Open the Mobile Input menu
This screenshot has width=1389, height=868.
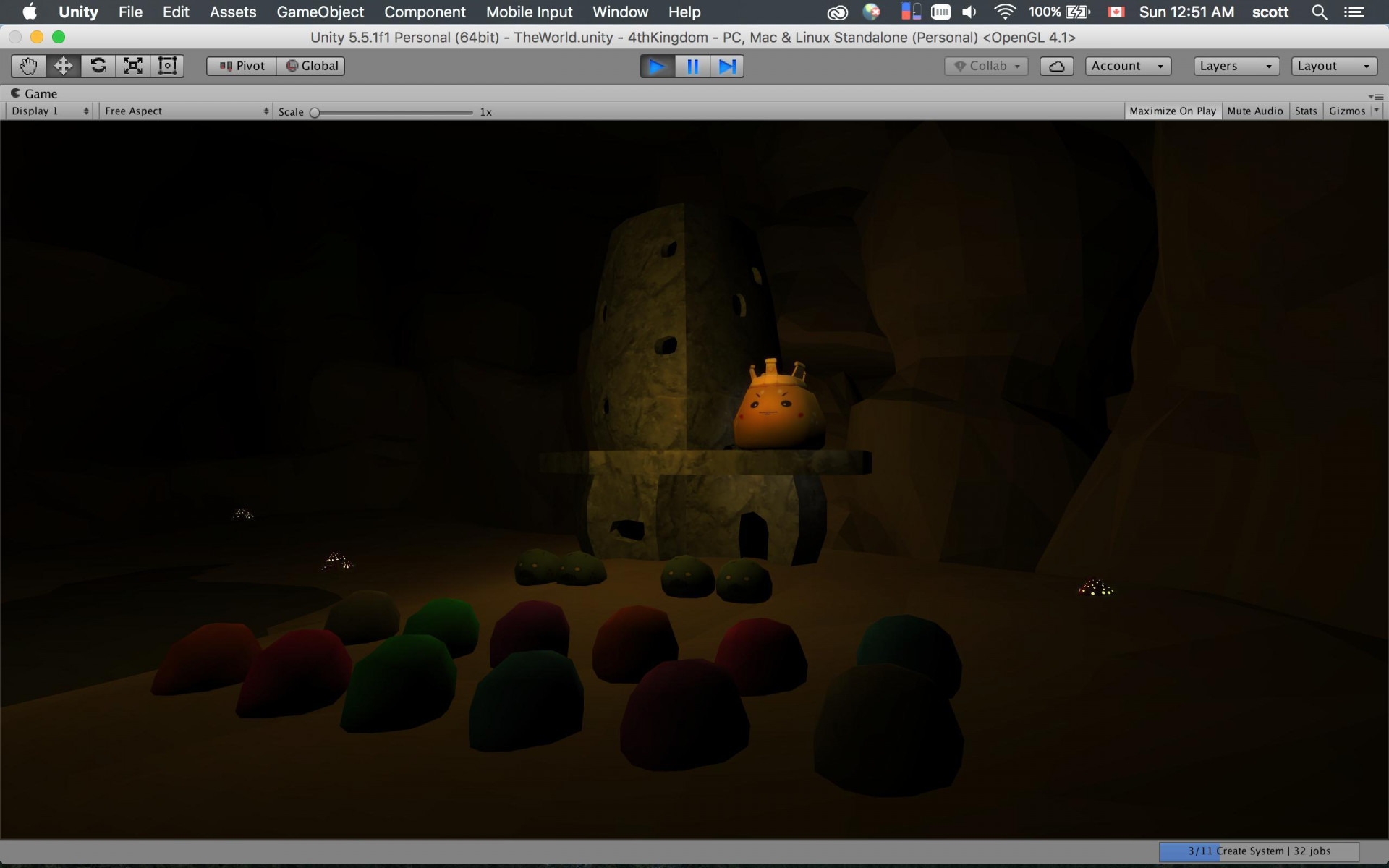click(529, 12)
